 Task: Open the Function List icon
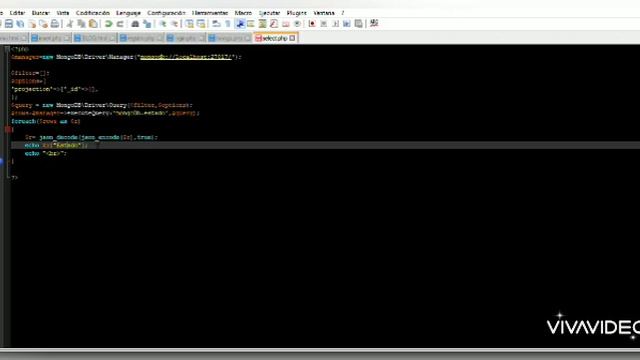[x=274, y=24]
